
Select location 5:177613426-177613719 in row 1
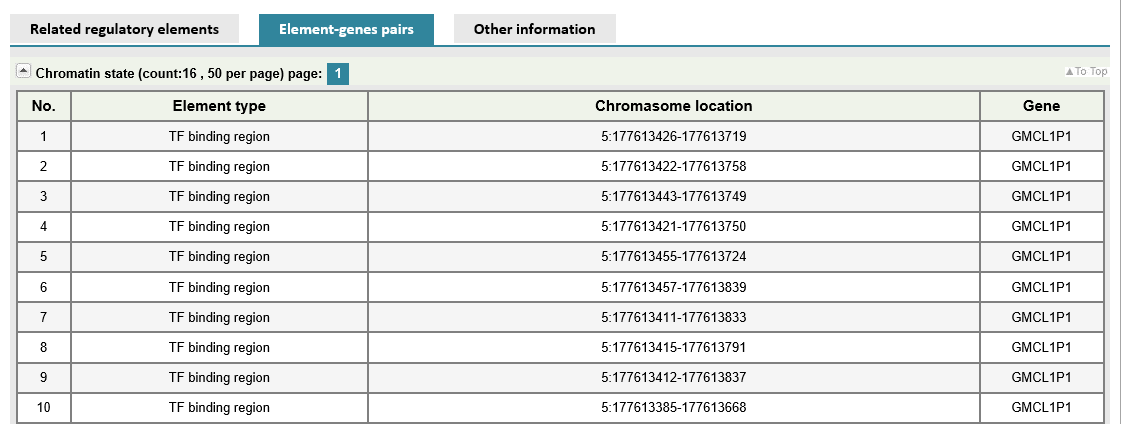[x=673, y=136]
